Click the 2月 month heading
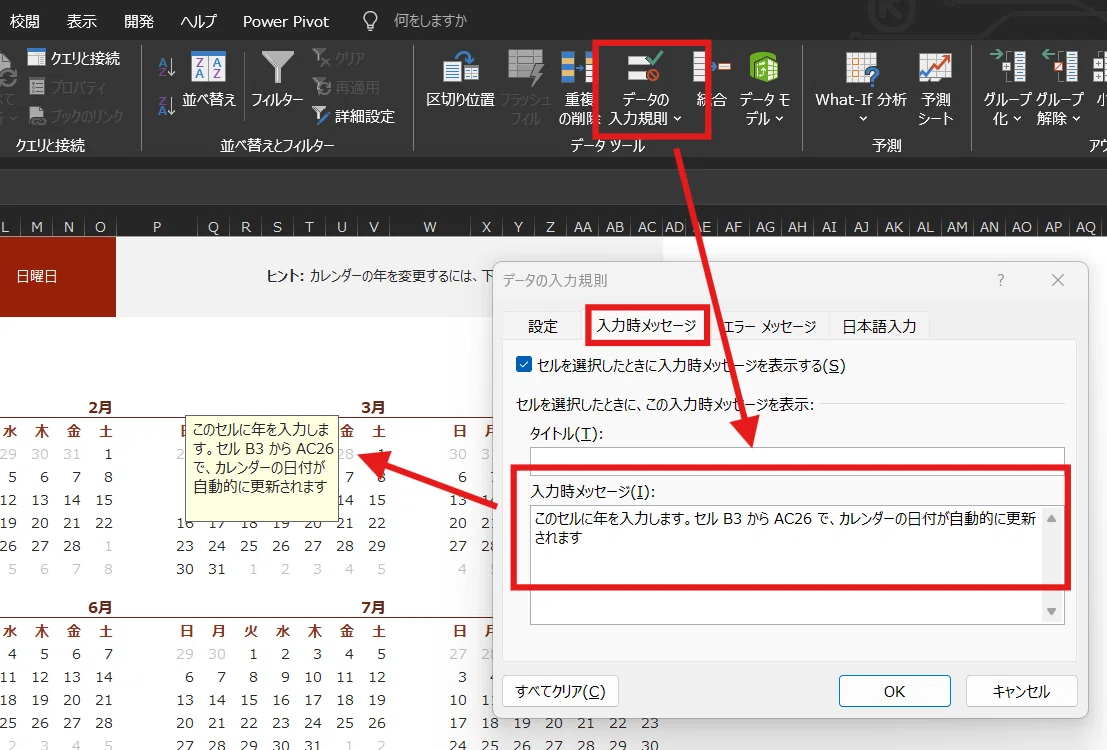Screen dimensions: 1107x750 (100, 407)
